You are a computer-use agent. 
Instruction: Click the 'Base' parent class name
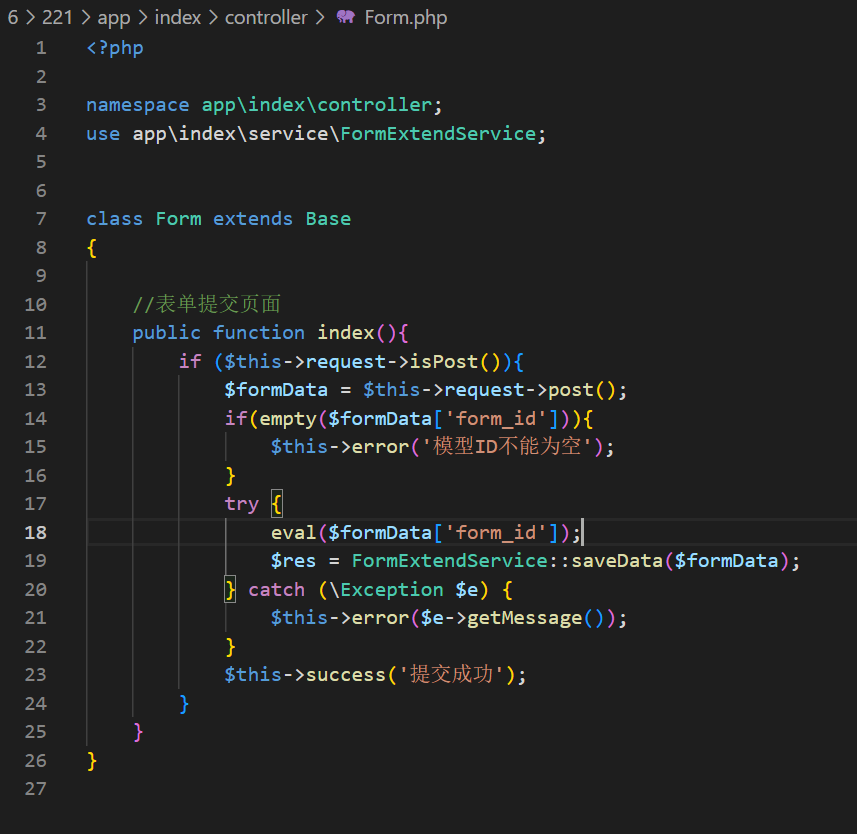328,219
